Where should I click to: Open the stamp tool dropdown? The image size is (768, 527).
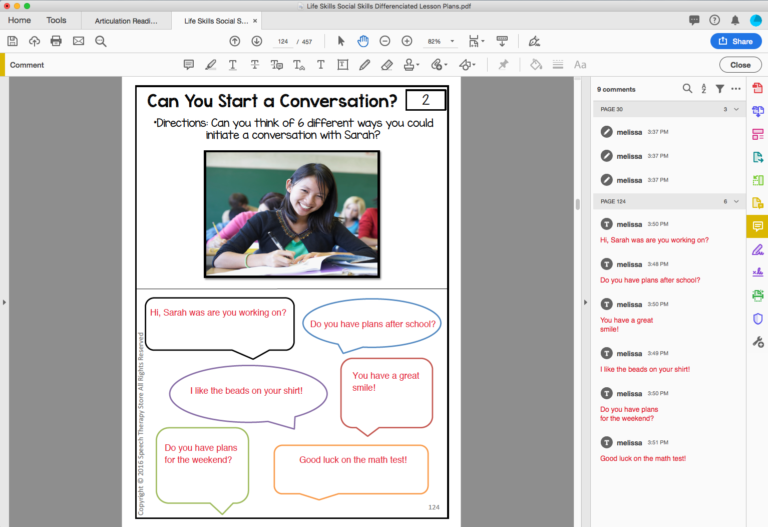(411, 65)
